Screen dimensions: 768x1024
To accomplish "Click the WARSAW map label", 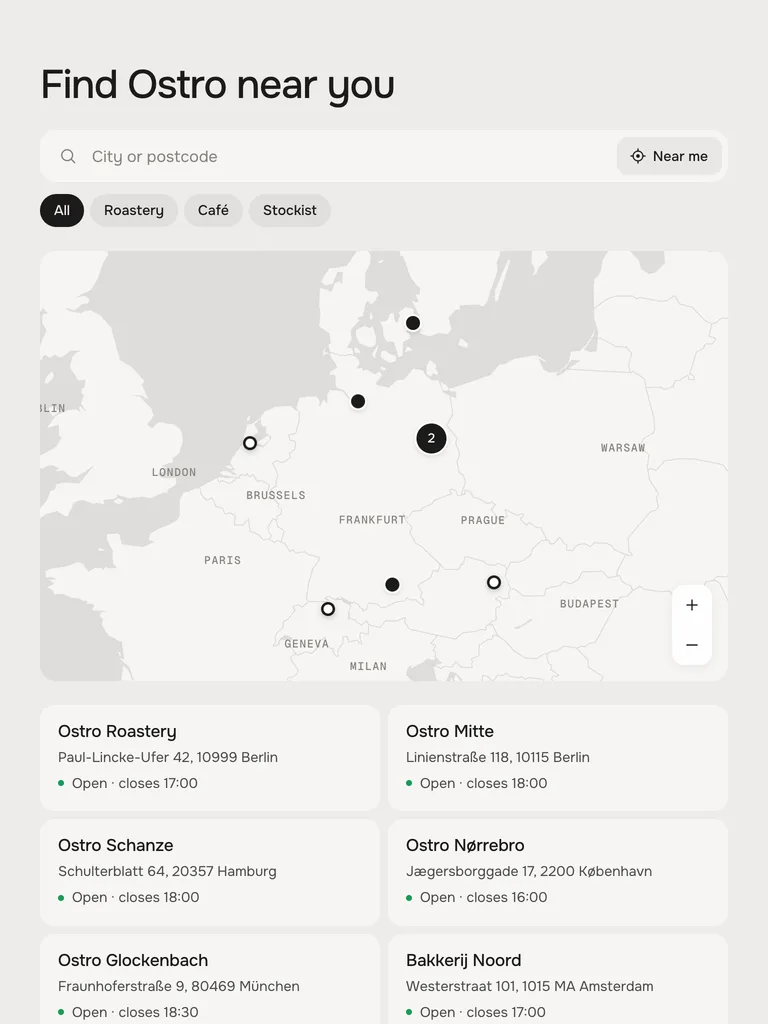I will pyautogui.click(x=623, y=448).
